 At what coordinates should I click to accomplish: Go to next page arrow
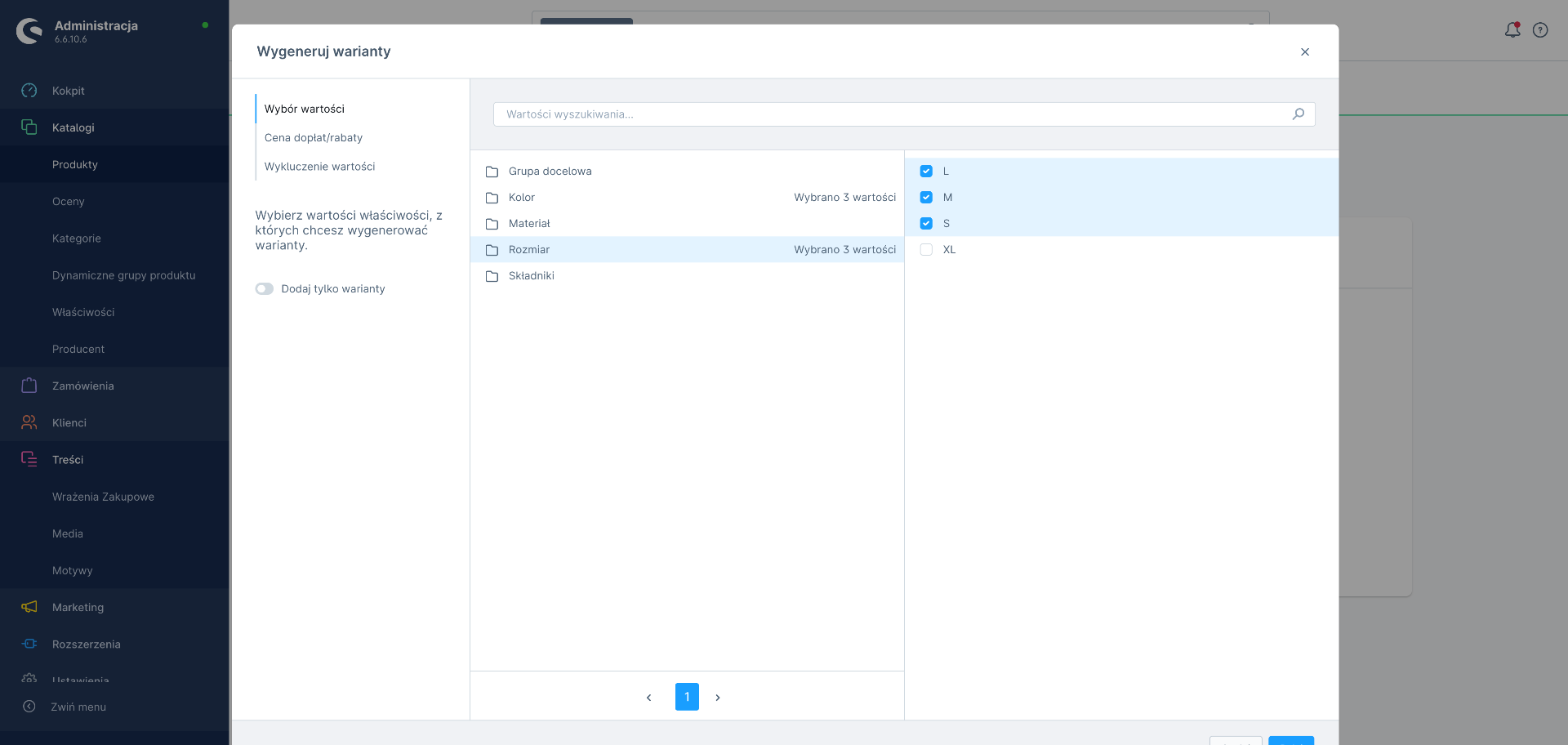click(718, 698)
